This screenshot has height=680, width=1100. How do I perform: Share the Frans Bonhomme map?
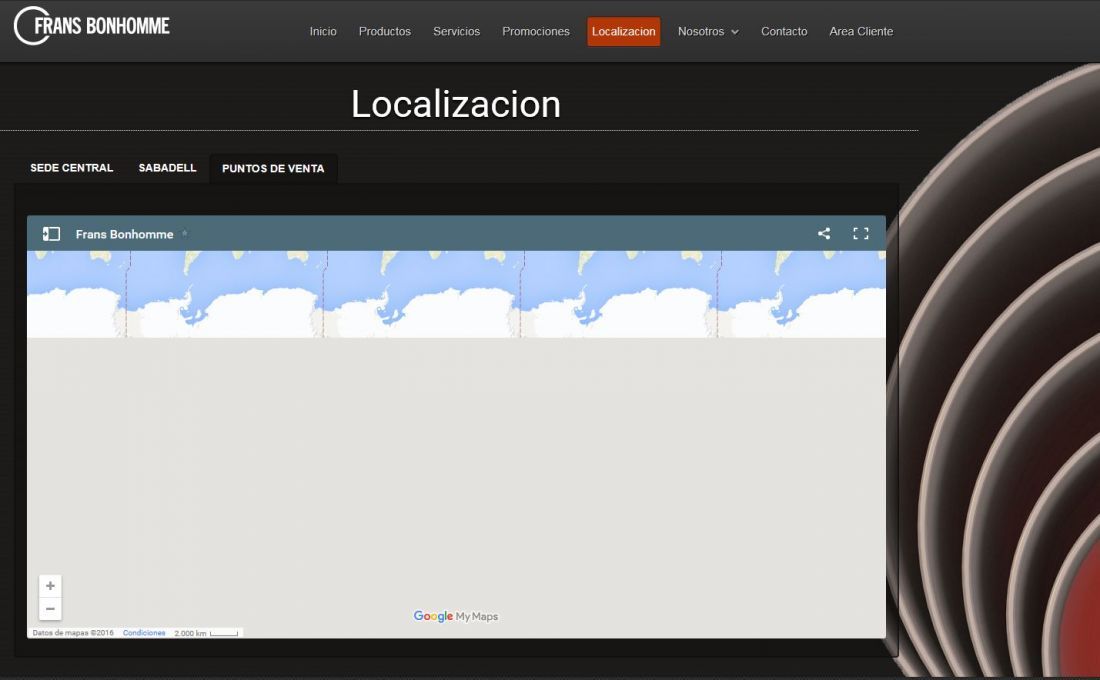click(x=824, y=234)
